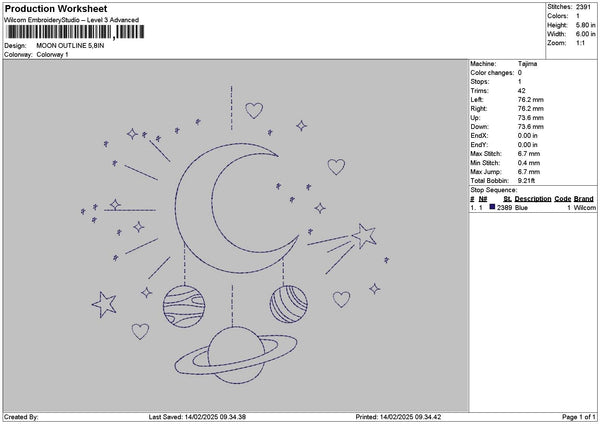
Task: Click the Total Bobbin value 9.21ft
Action: click(526, 181)
